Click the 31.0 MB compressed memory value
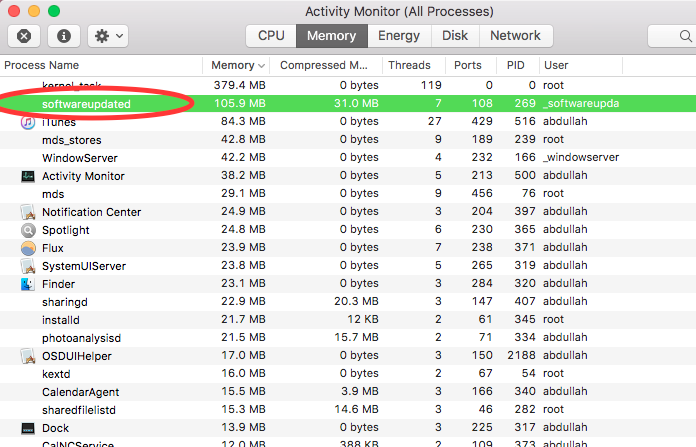 pyautogui.click(x=356, y=103)
